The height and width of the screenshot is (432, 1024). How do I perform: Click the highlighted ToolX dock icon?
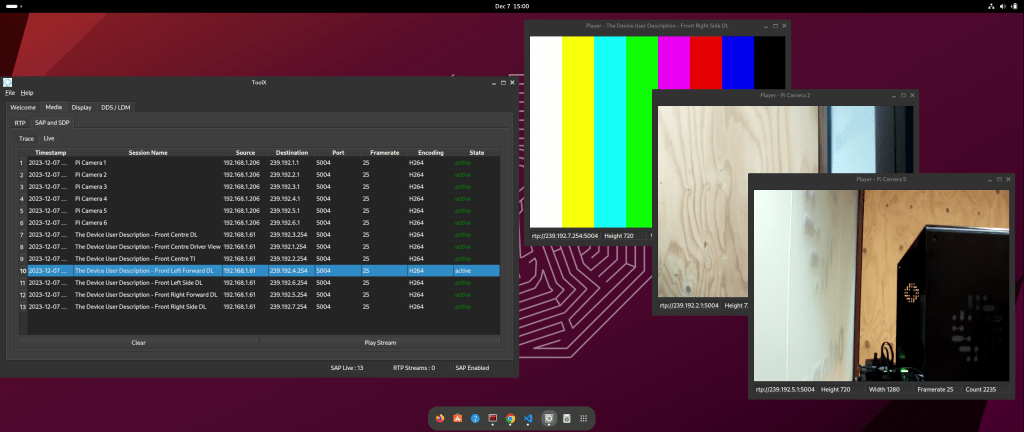point(550,418)
